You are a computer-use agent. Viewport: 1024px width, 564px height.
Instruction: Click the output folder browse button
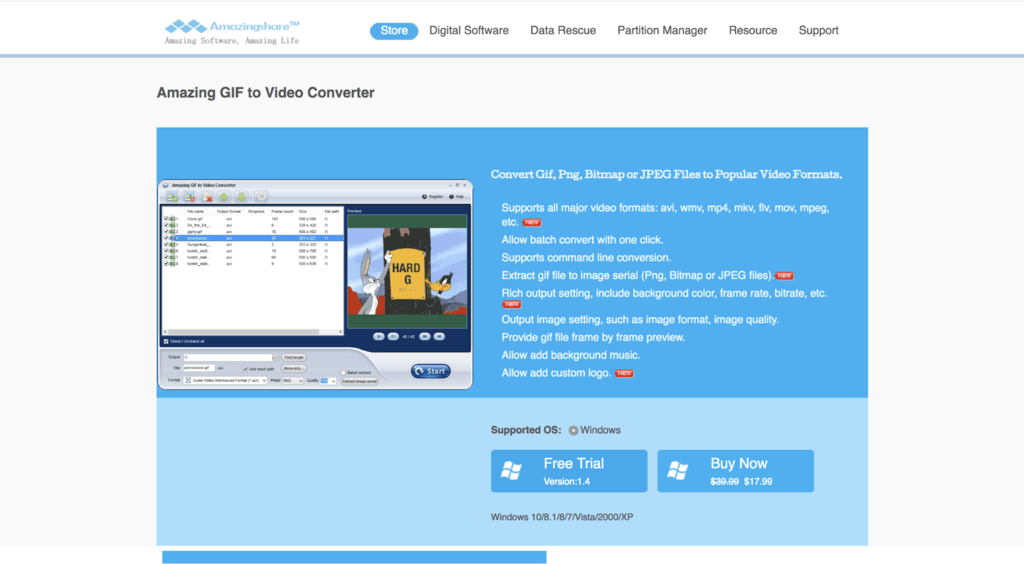(x=276, y=358)
